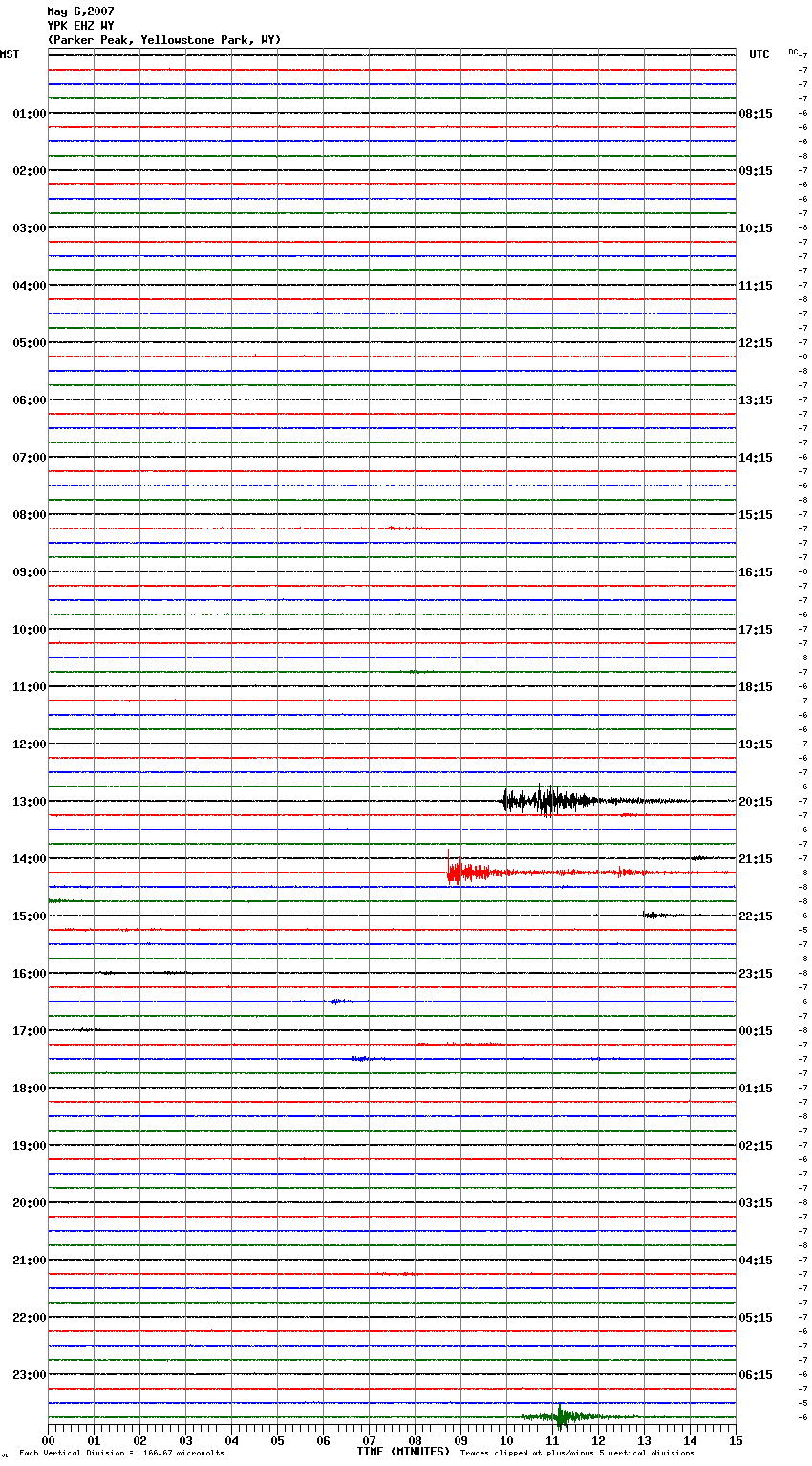The height and width of the screenshot is (1466, 812).
Task: Click the 'DC' offset column header
Action: point(793,52)
